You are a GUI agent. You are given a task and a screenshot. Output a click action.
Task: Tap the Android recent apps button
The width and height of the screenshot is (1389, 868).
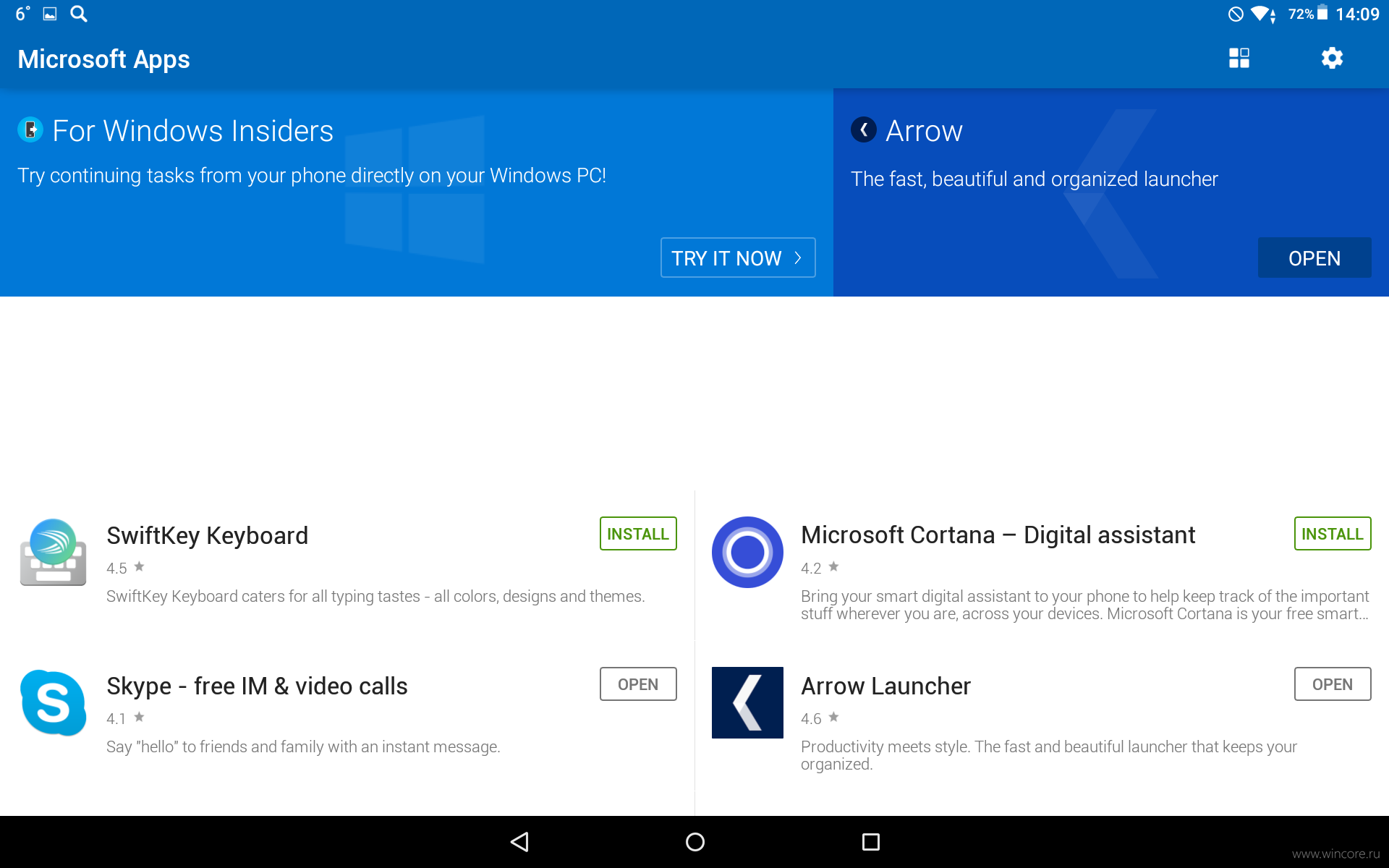pyautogui.click(x=870, y=842)
